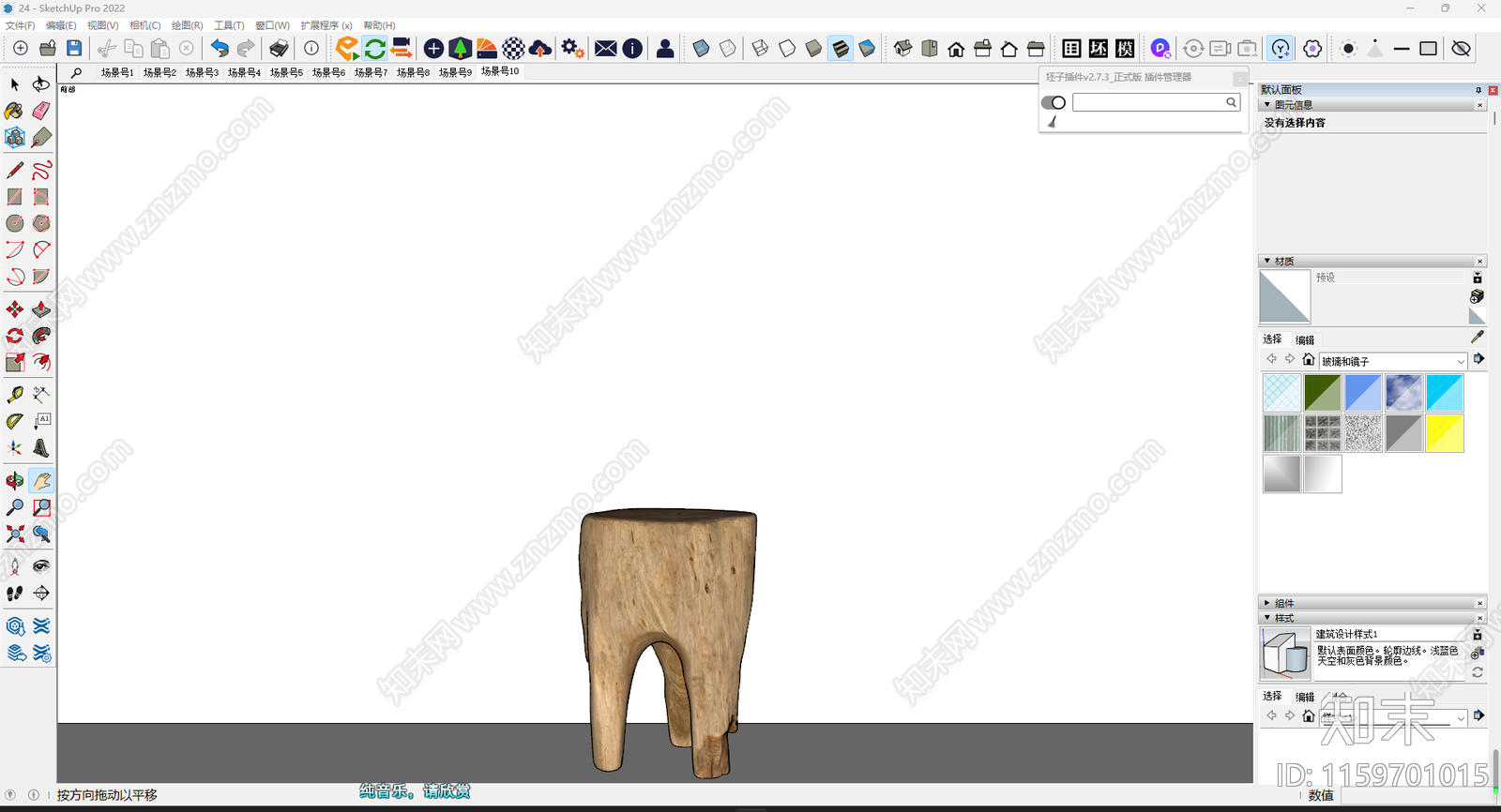Open the 文件(F) menu
1501x812 pixels.
click(20, 25)
